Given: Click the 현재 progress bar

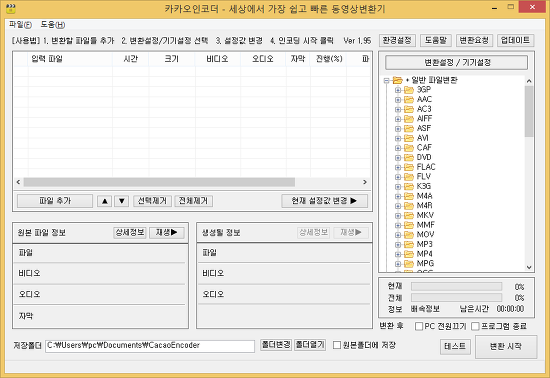Looking at the screenshot, I should [456, 287].
